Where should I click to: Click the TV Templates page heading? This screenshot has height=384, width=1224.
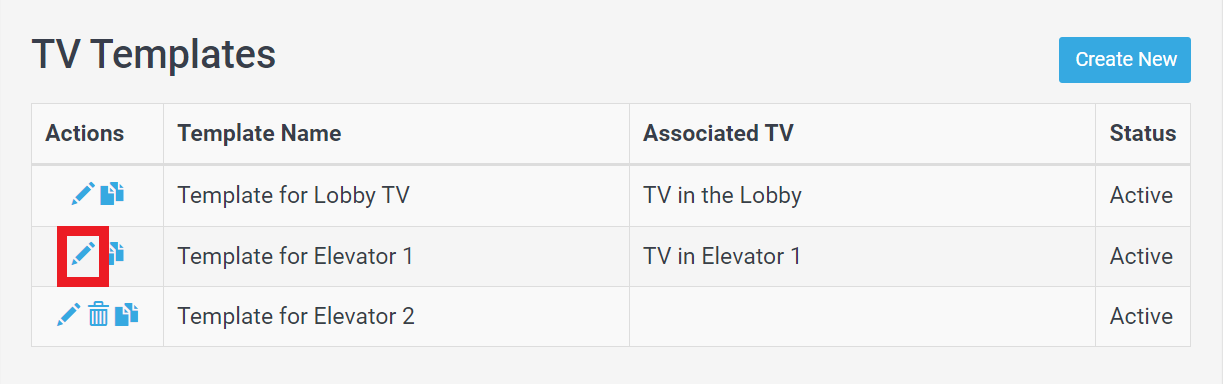point(154,54)
